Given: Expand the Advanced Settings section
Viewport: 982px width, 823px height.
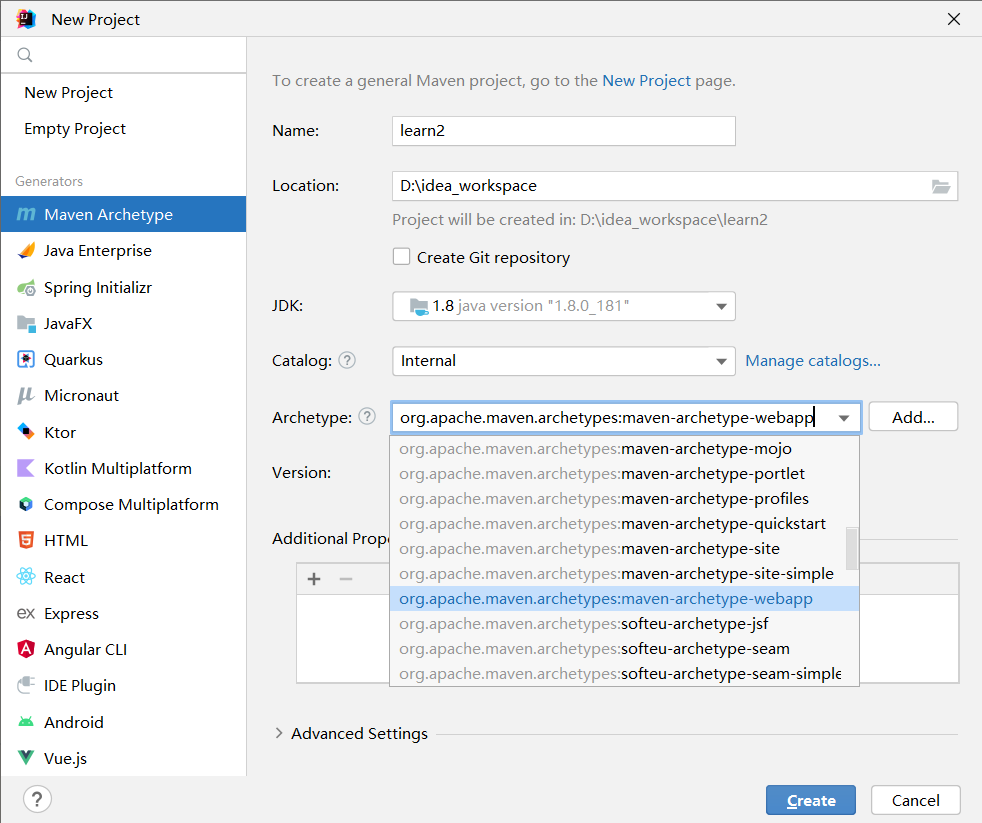Looking at the screenshot, I should click(x=279, y=733).
